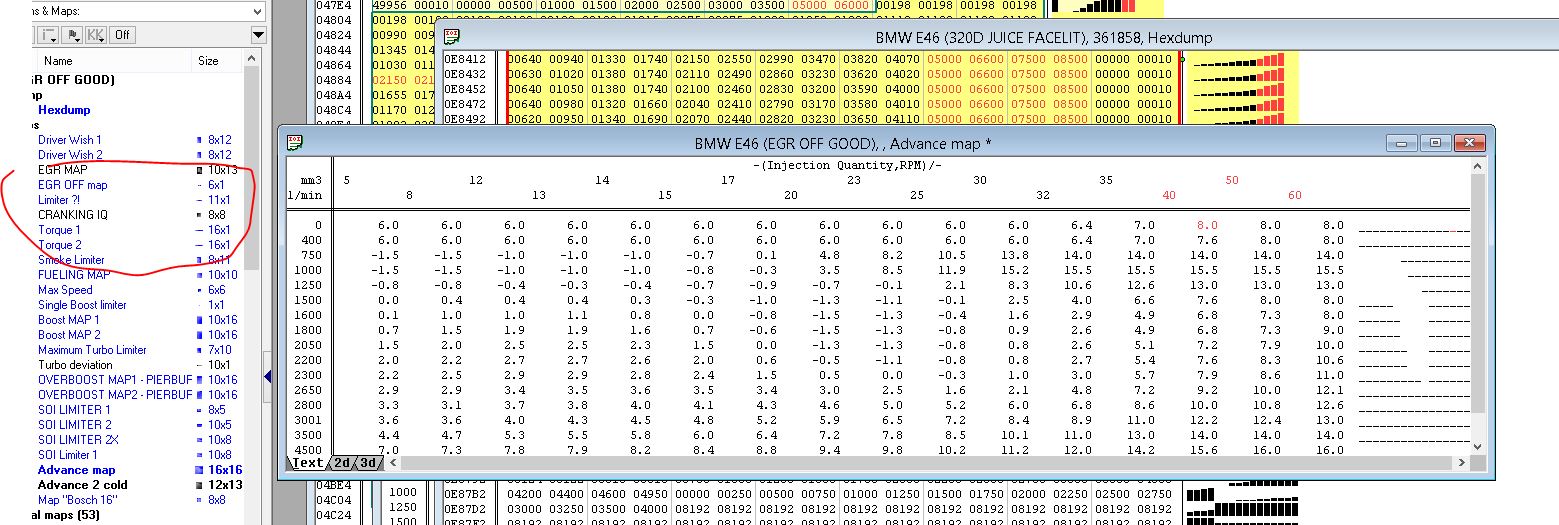Select the Torque 1 map
The width and height of the screenshot is (1559, 525).
59,230
